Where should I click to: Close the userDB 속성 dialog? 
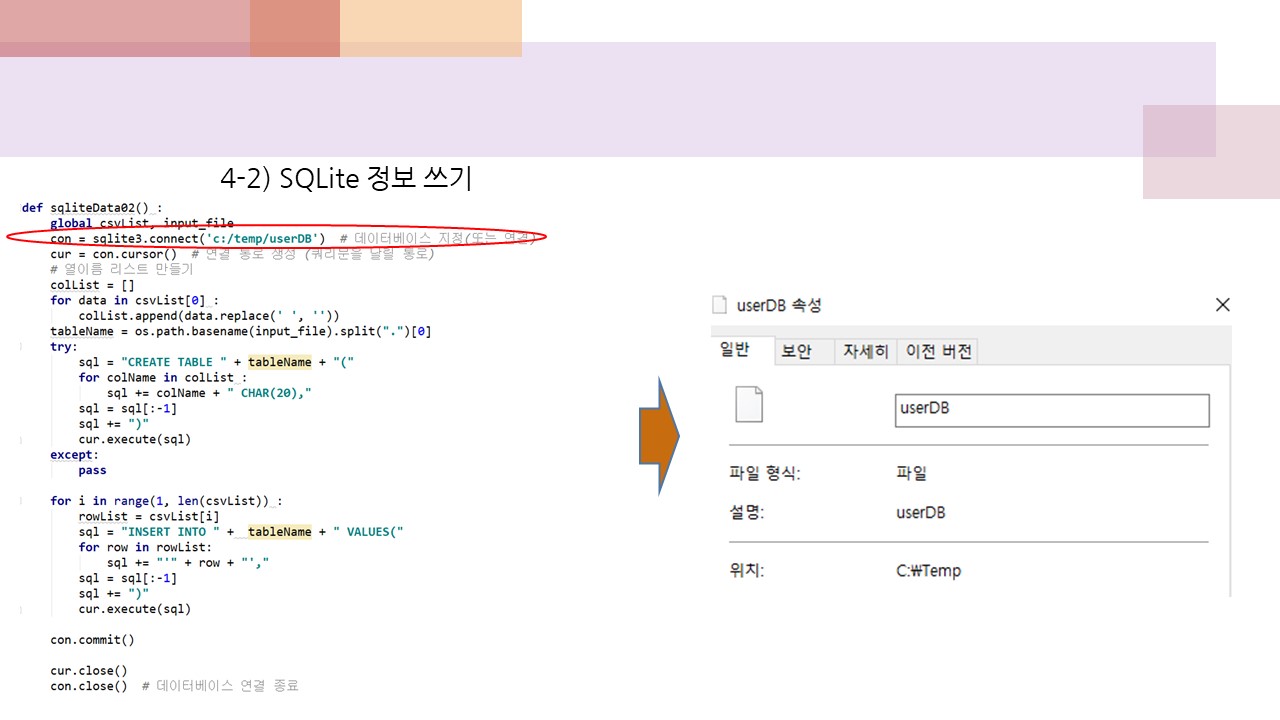(1222, 304)
